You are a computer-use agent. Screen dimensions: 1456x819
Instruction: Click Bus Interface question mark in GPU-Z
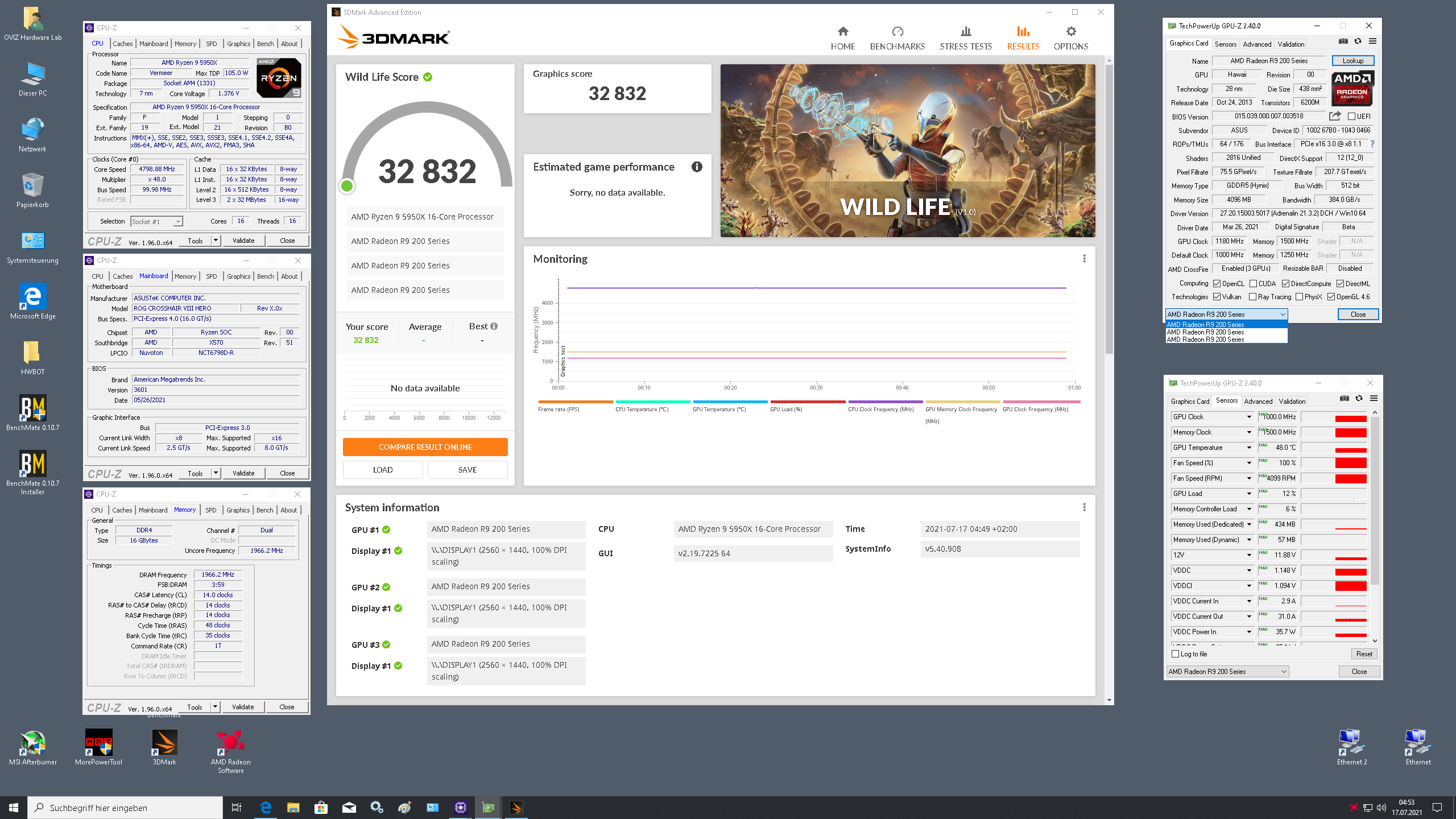coord(1372,144)
